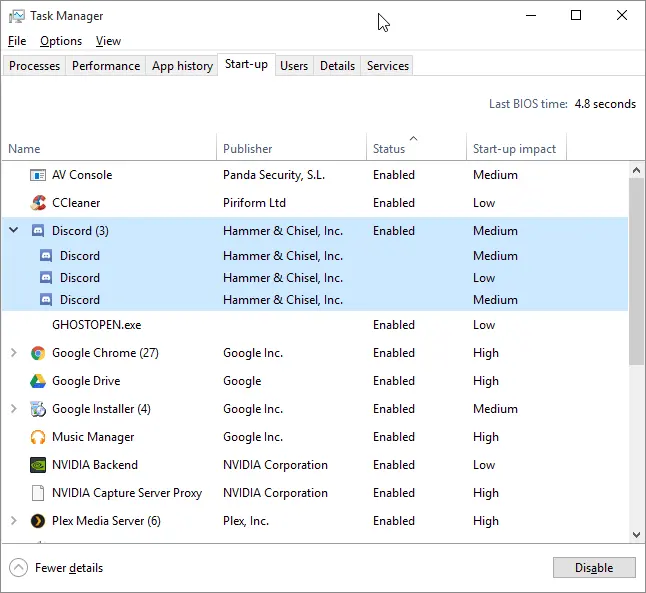Click the Low impact value for GHOSTOPEN.exe

484,325
